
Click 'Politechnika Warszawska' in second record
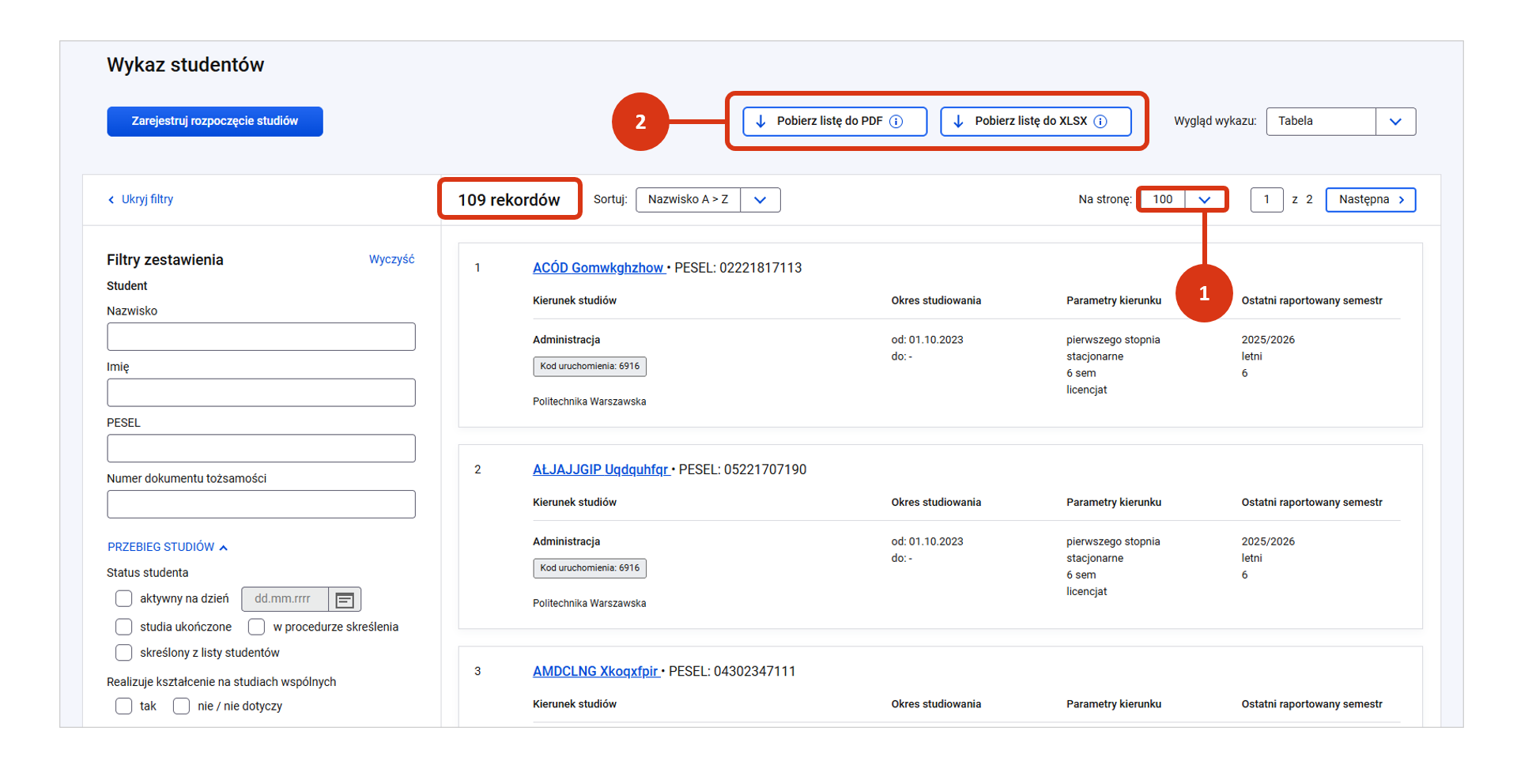590,603
